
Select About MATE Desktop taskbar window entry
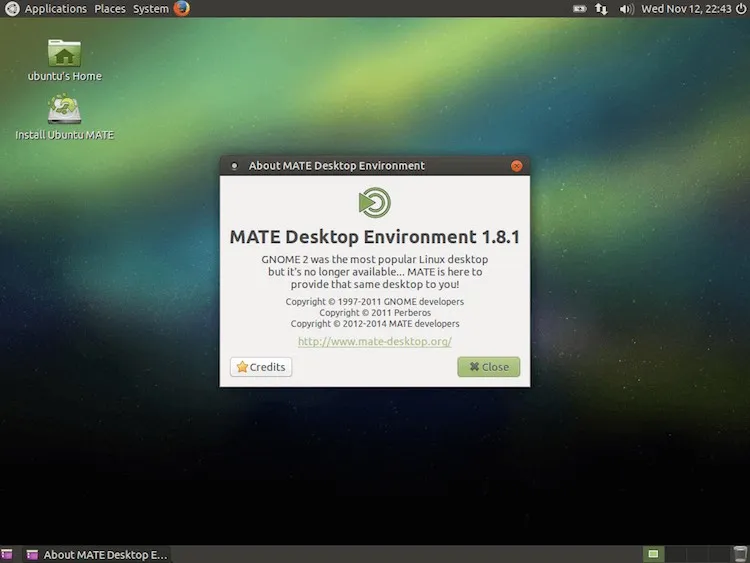click(x=97, y=554)
